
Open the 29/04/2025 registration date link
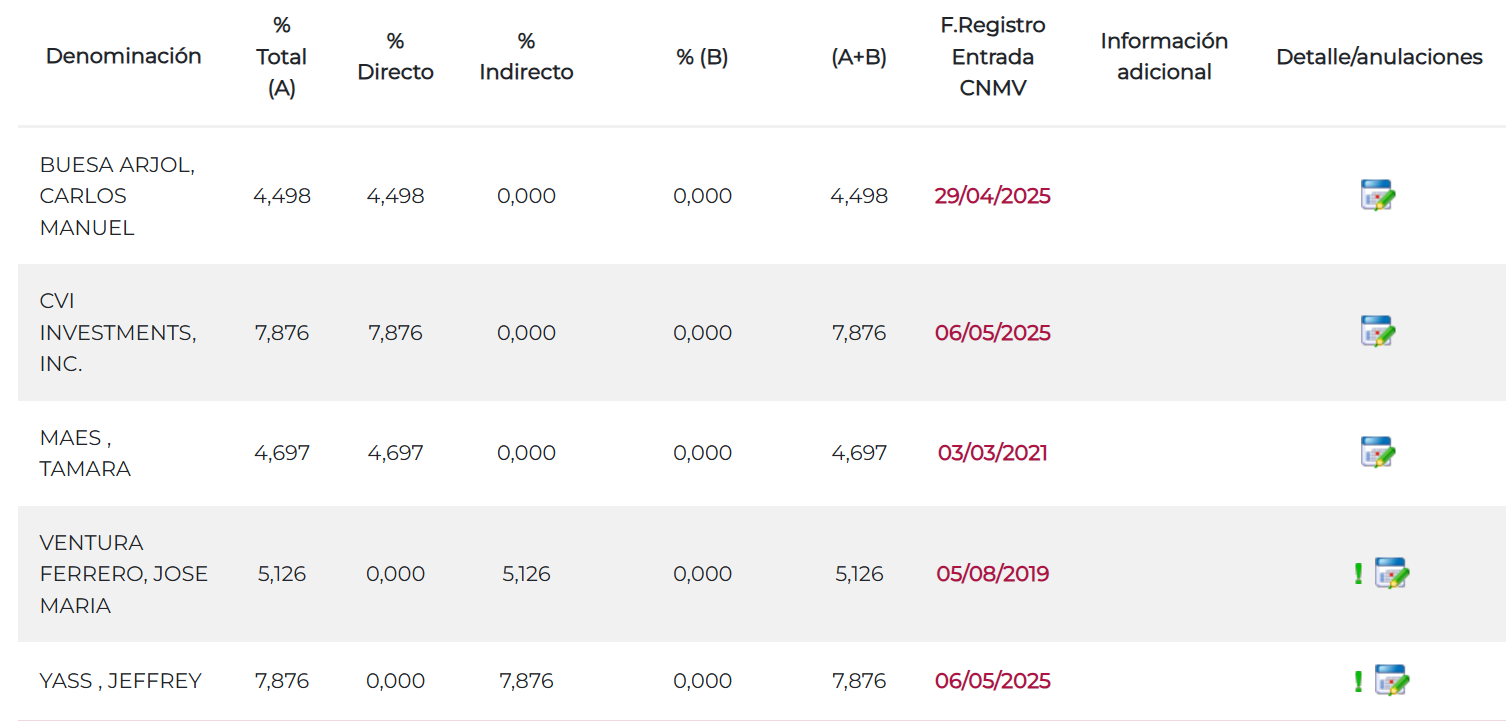(x=992, y=196)
